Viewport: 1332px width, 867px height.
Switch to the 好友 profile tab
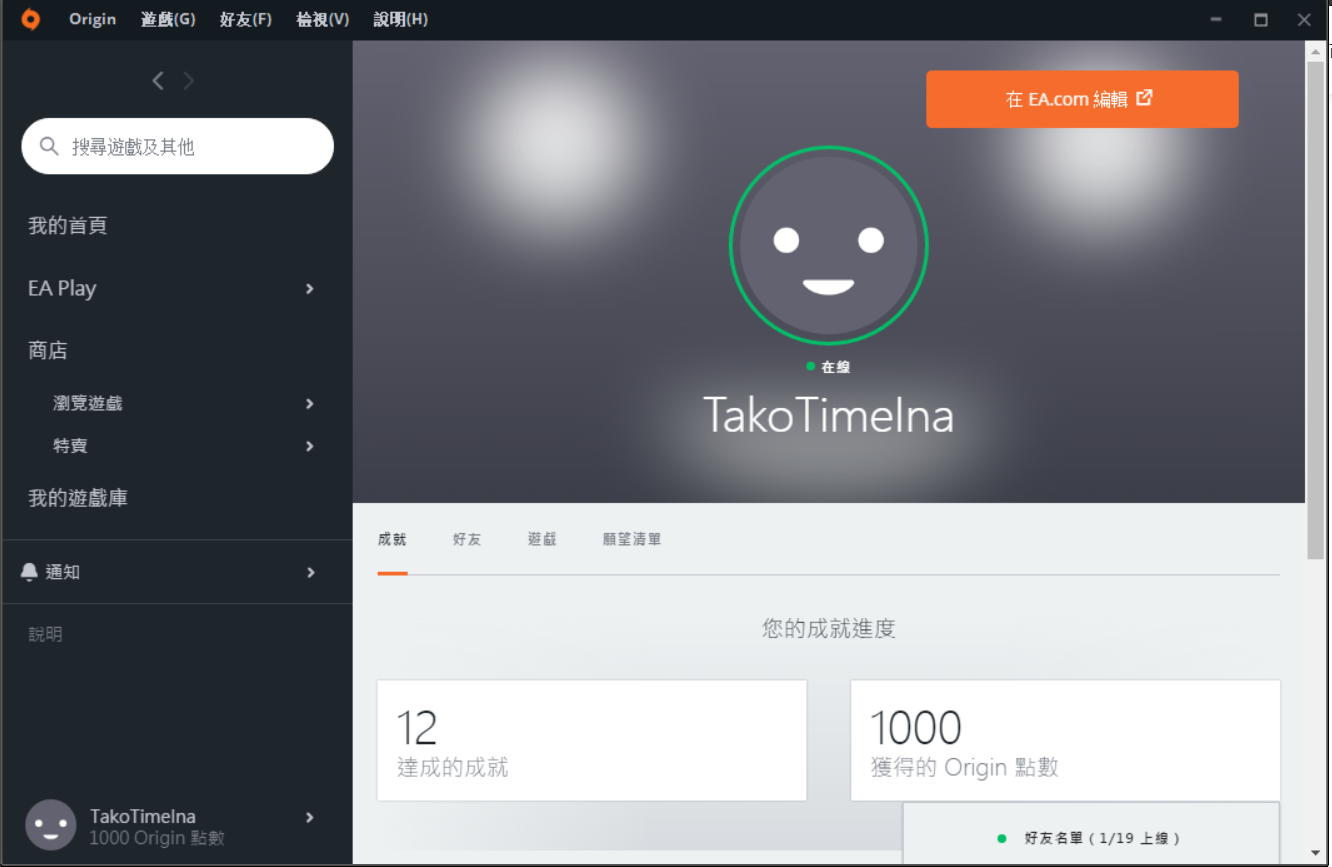tap(467, 539)
